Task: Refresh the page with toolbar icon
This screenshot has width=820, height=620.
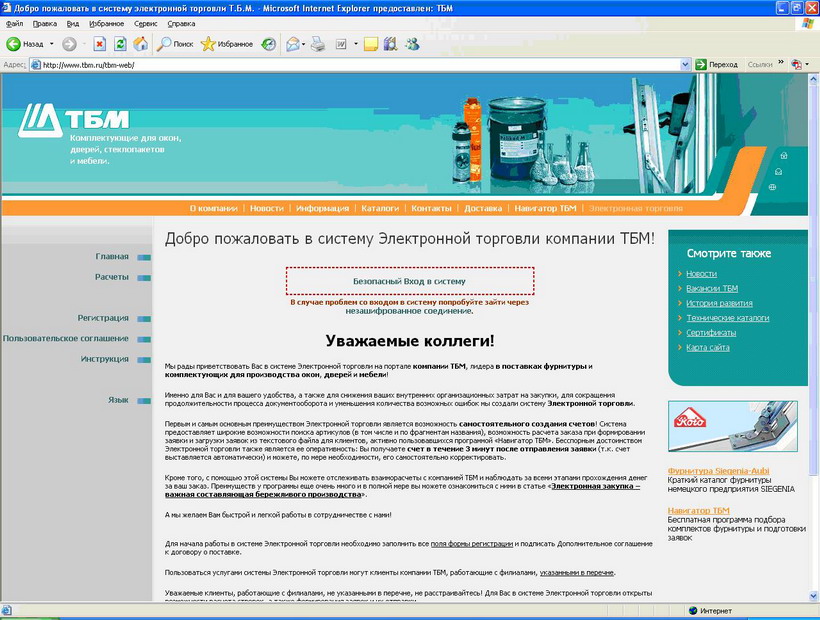Action: click(x=120, y=44)
